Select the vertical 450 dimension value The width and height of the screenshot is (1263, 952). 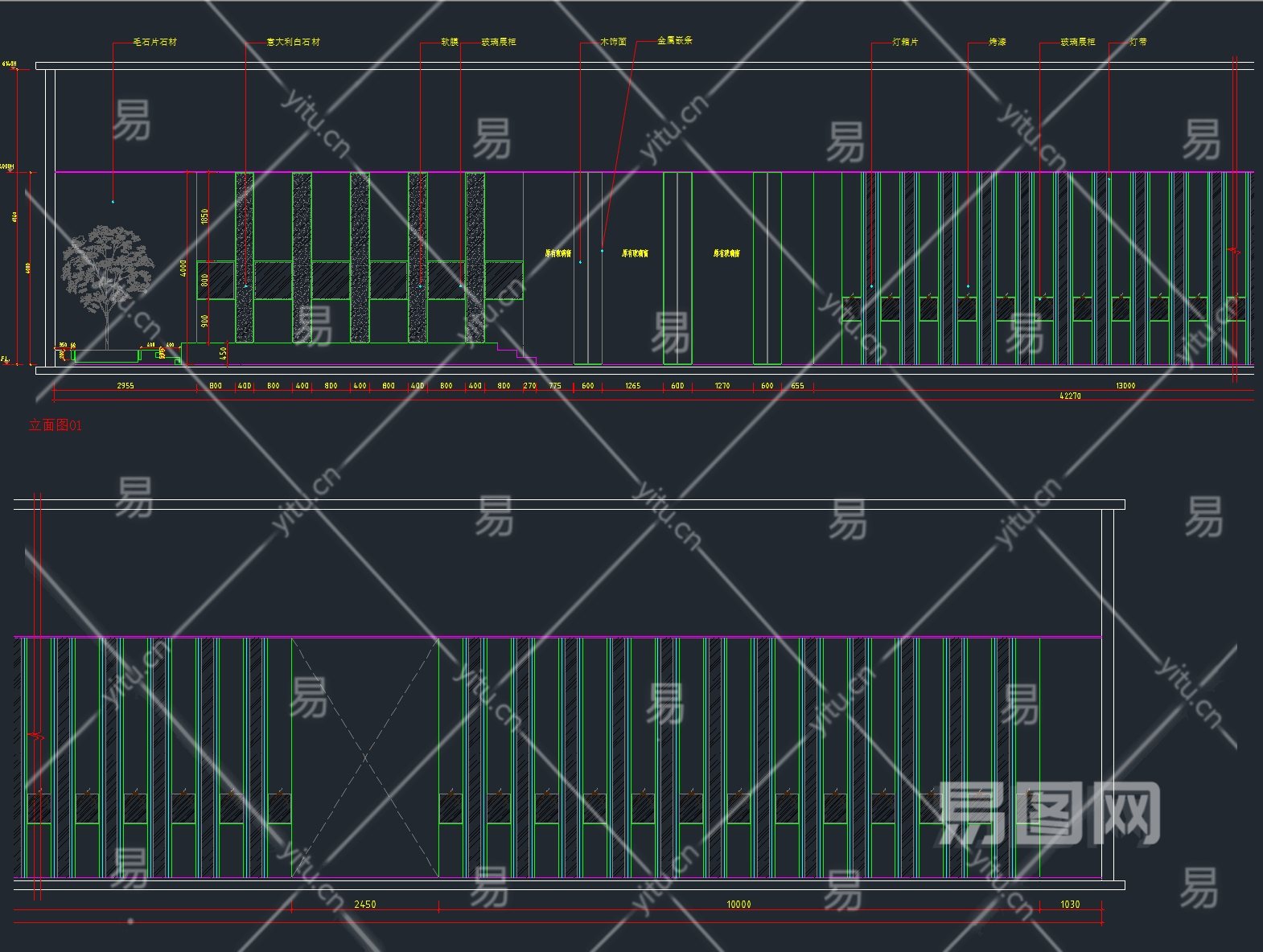coord(224,353)
